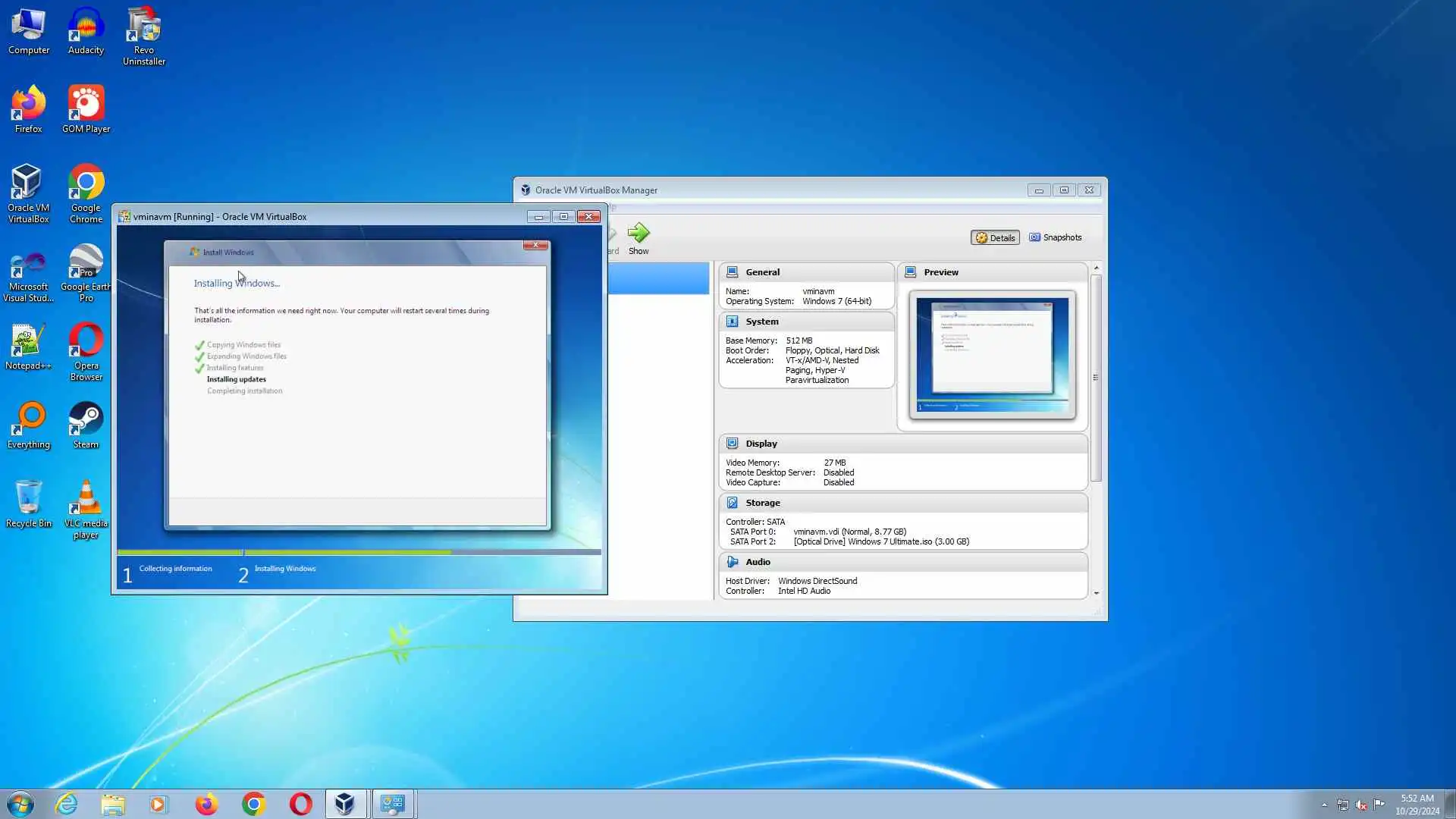The image size is (1456, 819).
Task: Switch to the Snapshots view
Action: (x=1055, y=237)
